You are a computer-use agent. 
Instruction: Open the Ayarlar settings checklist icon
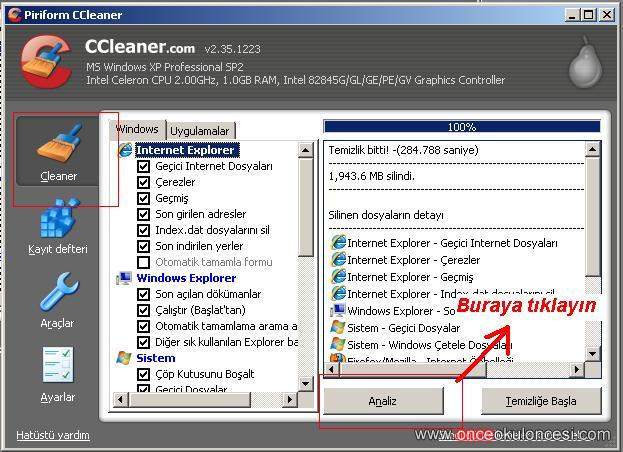(x=58, y=365)
